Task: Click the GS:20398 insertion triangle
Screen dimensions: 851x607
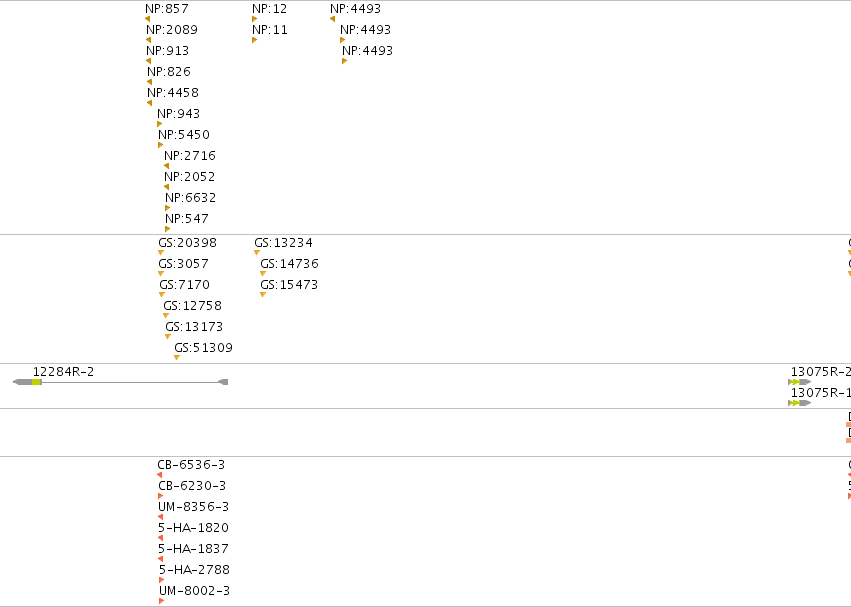Action: point(161,252)
